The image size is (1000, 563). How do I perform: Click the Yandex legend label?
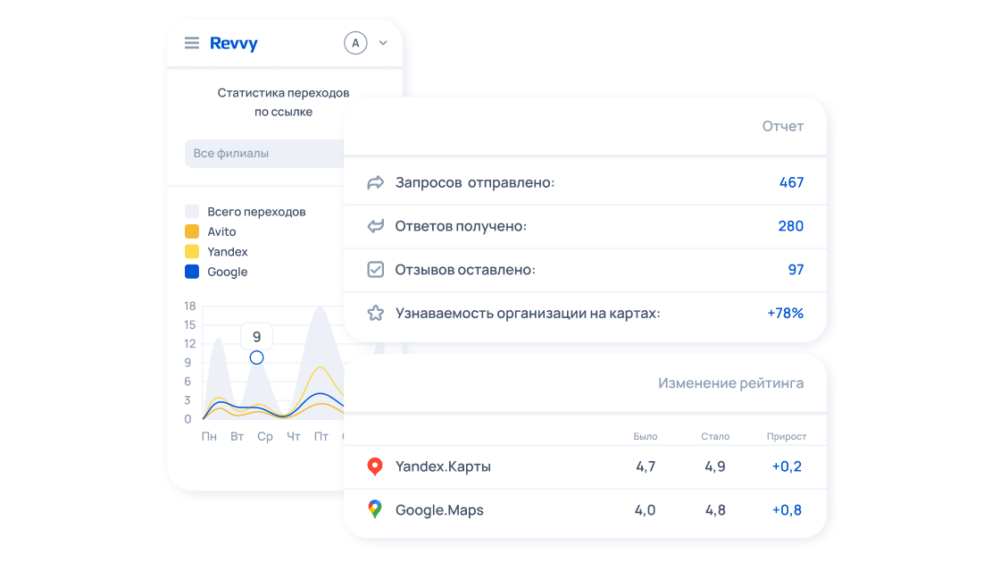tap(228, 252)
